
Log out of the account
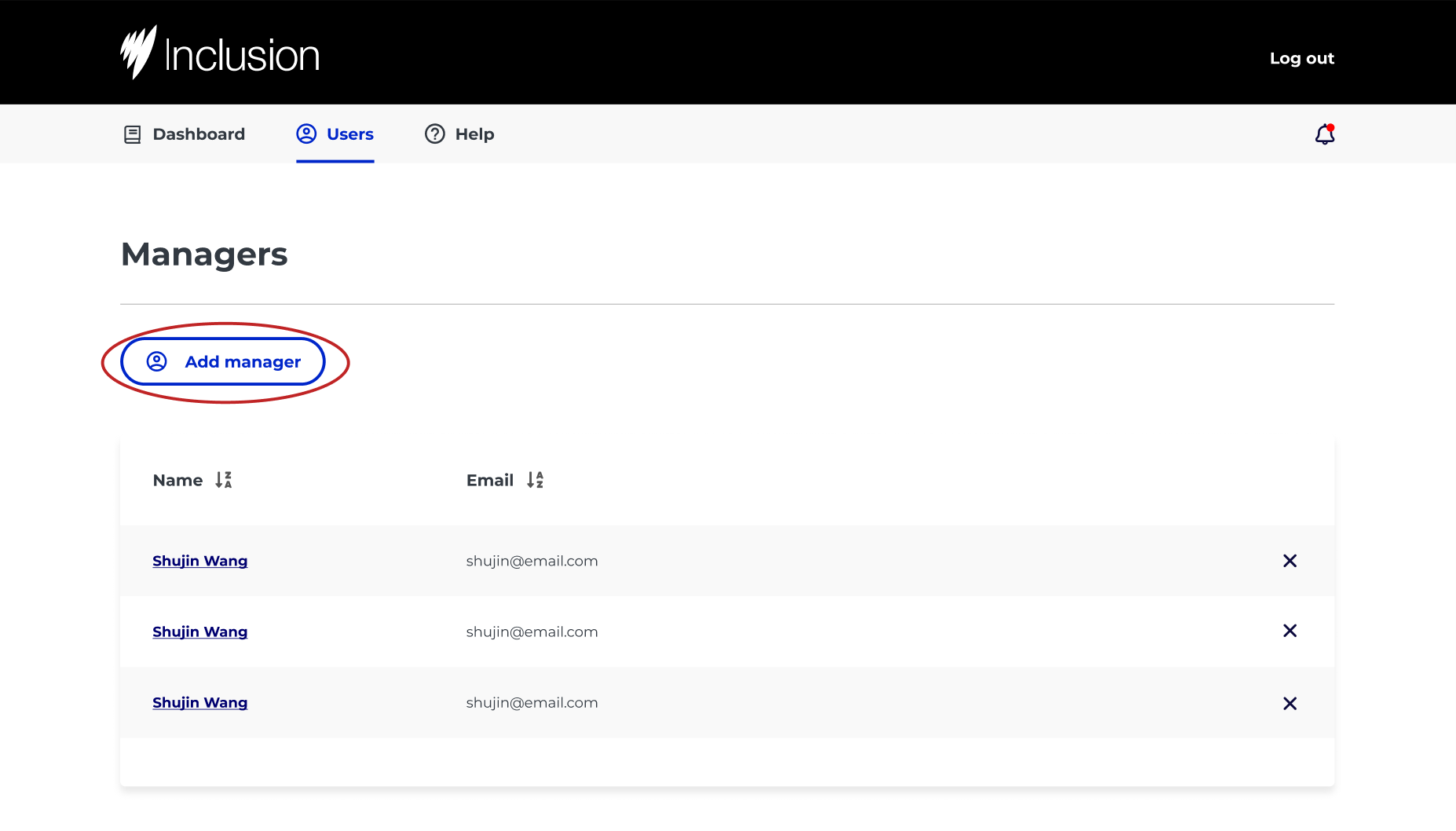click(x=1302, y=58)
